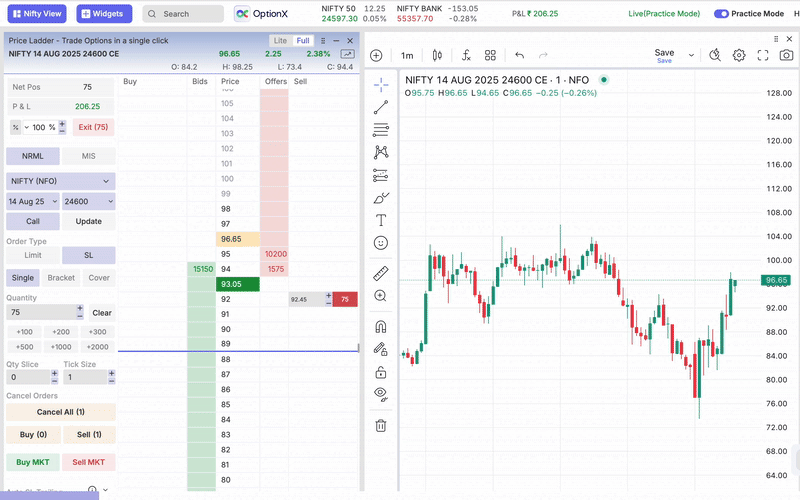
Task: Click the trash icon to remove drawings
Action: (380, 425)
